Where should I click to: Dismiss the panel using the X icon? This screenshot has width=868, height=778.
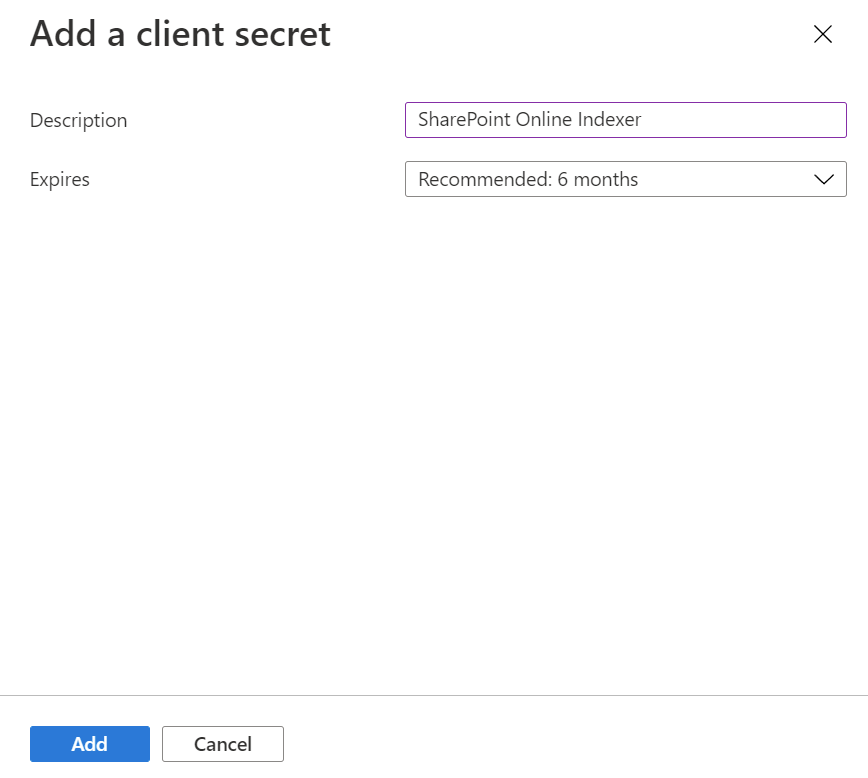point(823,34)
